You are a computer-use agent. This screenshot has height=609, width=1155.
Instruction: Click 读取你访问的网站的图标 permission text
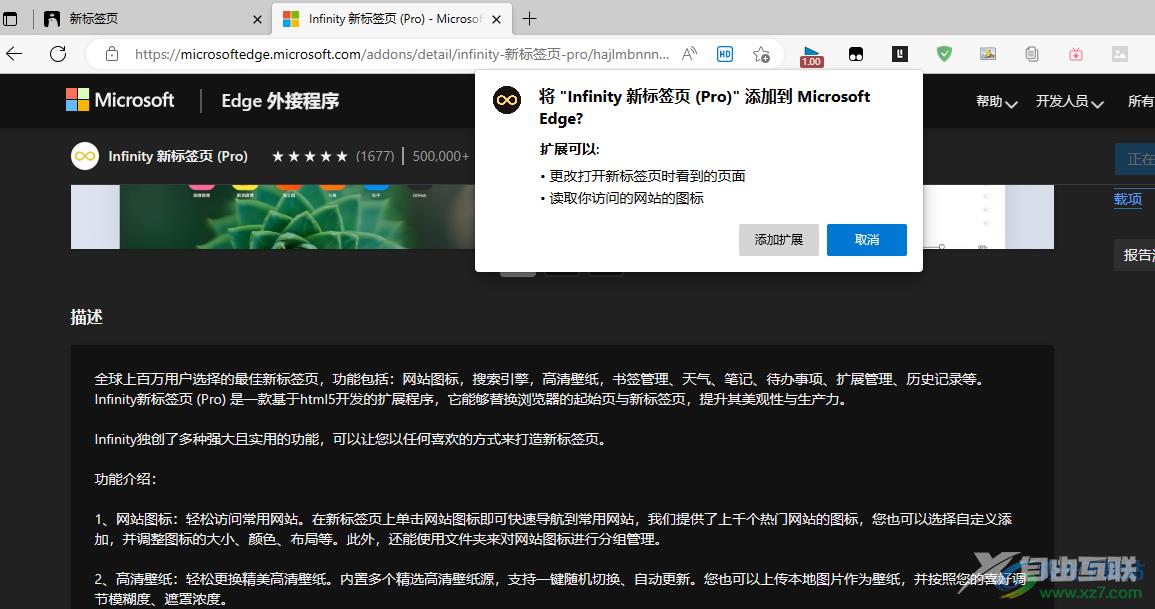coord(627,198)
